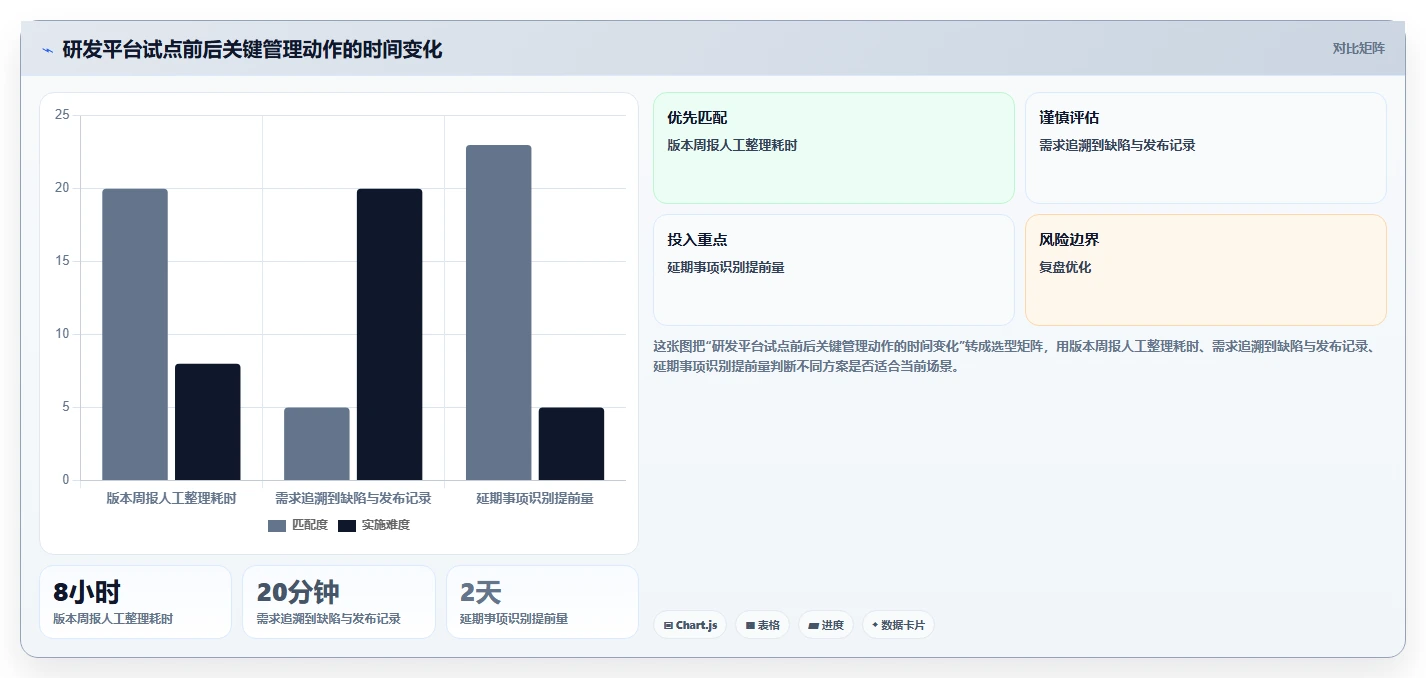Image resolution: width=1426 pixels, height=678 pixels.
Task: Open the 投入重点 matrix card
Action: (x=834, y=270)
